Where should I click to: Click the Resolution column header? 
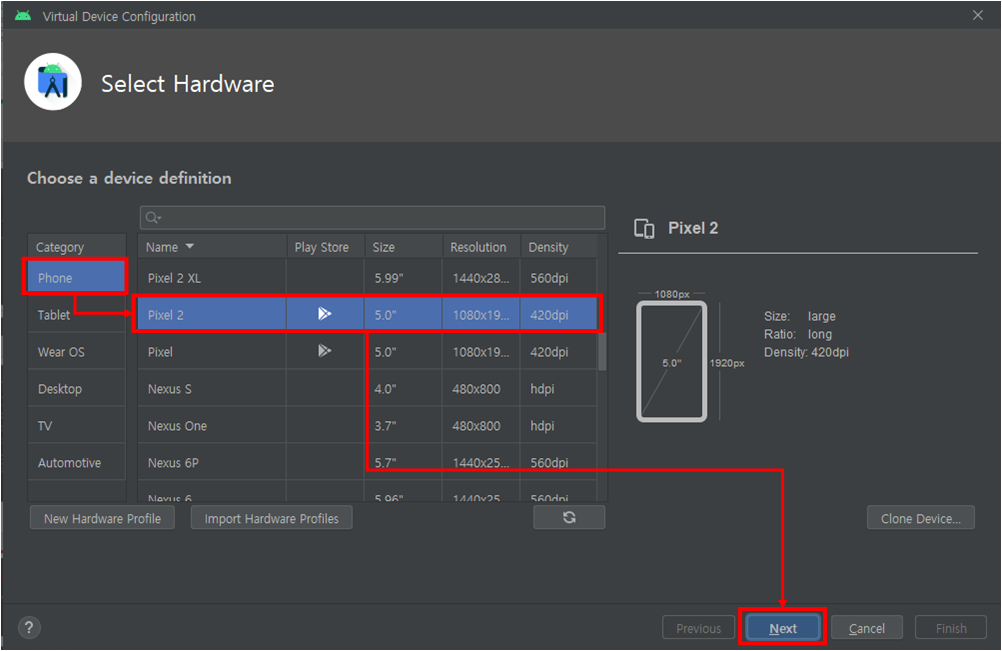(x=481, y=247)
